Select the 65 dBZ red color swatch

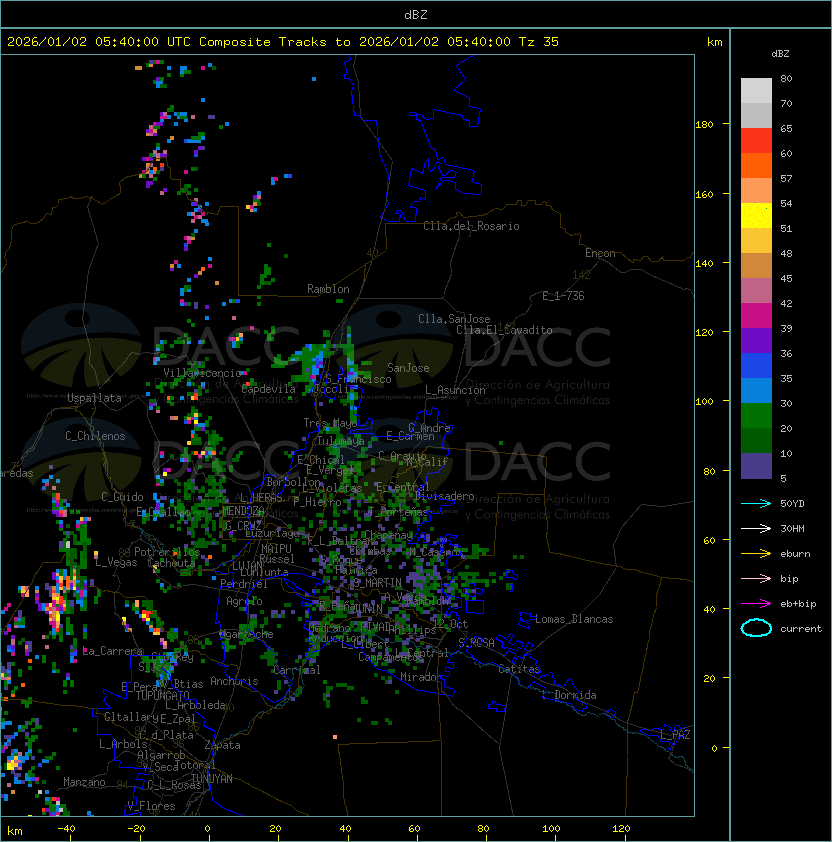(756, 140)
